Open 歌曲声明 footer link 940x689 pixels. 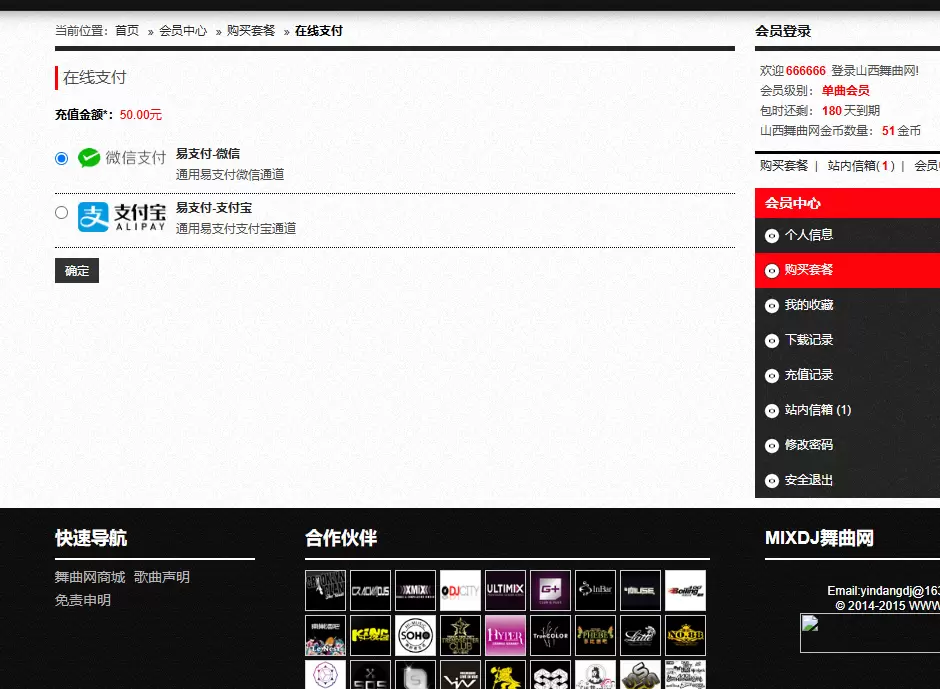(162, 577)
